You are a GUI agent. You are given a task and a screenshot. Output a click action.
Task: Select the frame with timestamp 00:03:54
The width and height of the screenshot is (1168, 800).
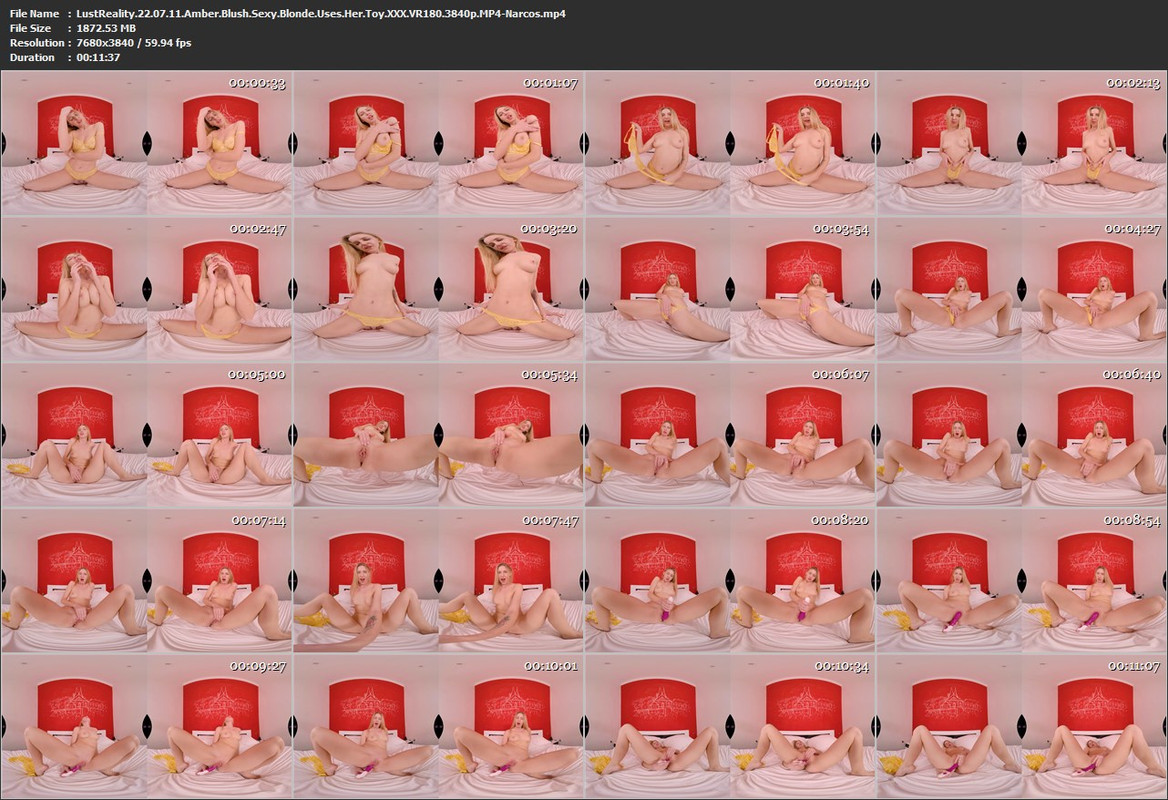(730, 290)
